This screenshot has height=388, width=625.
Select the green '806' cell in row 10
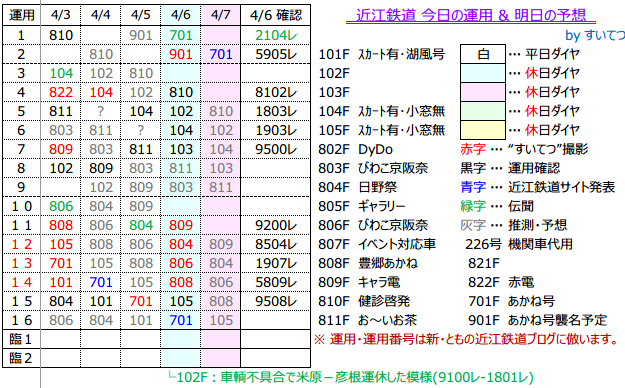(x=61, y=206)
